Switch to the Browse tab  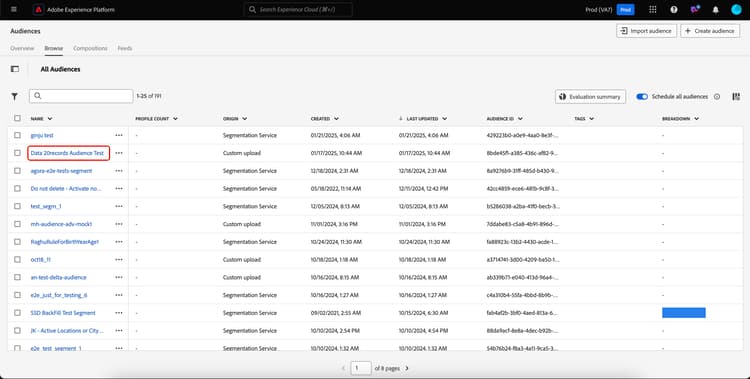click(x=54, y=48)
